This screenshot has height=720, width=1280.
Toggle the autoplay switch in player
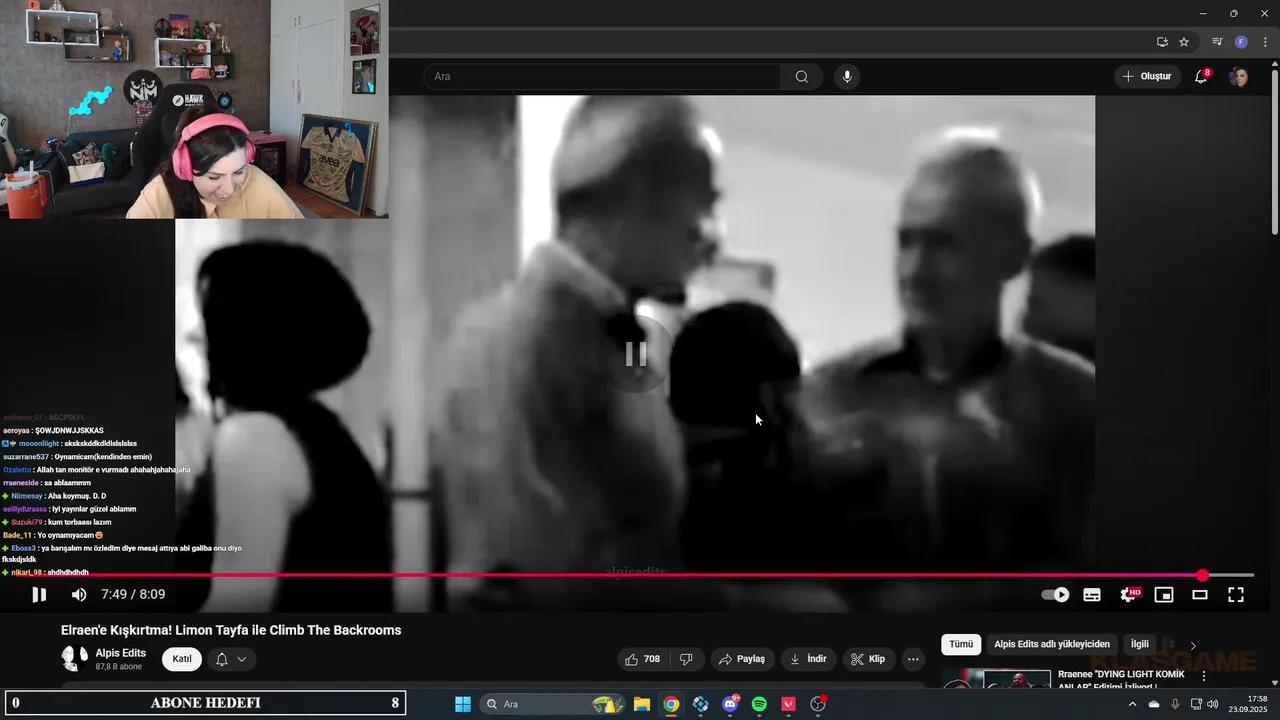click(x=1055, y=594)
